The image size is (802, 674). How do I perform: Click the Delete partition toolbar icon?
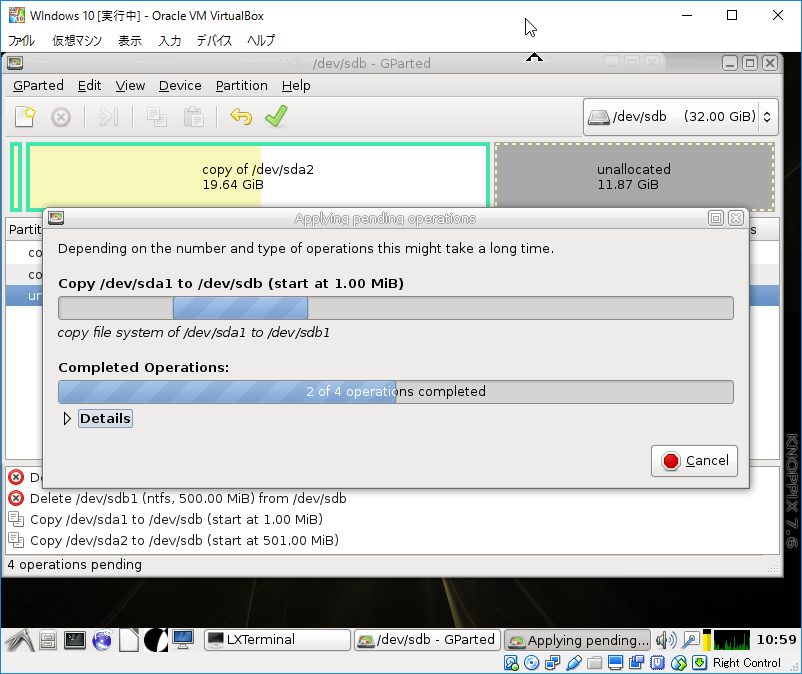click(x=61, y=117)
